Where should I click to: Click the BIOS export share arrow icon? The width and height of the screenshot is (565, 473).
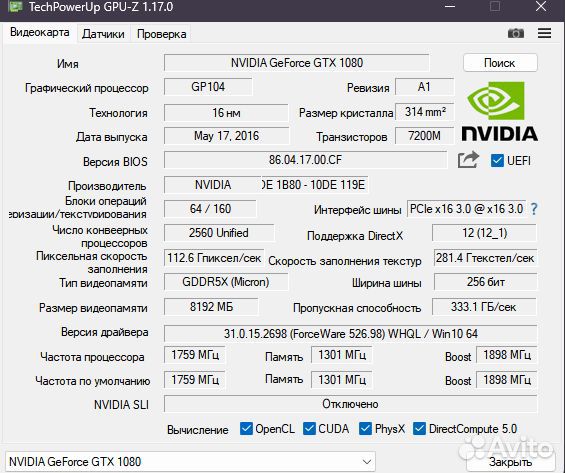(468, 160)
